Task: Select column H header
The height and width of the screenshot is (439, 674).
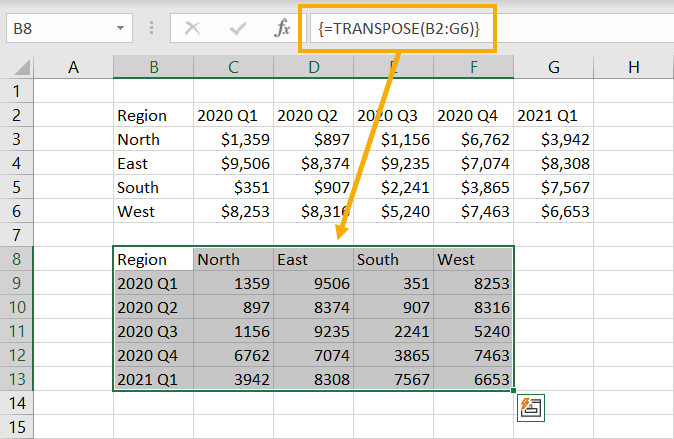Action: tap(633, 67)
